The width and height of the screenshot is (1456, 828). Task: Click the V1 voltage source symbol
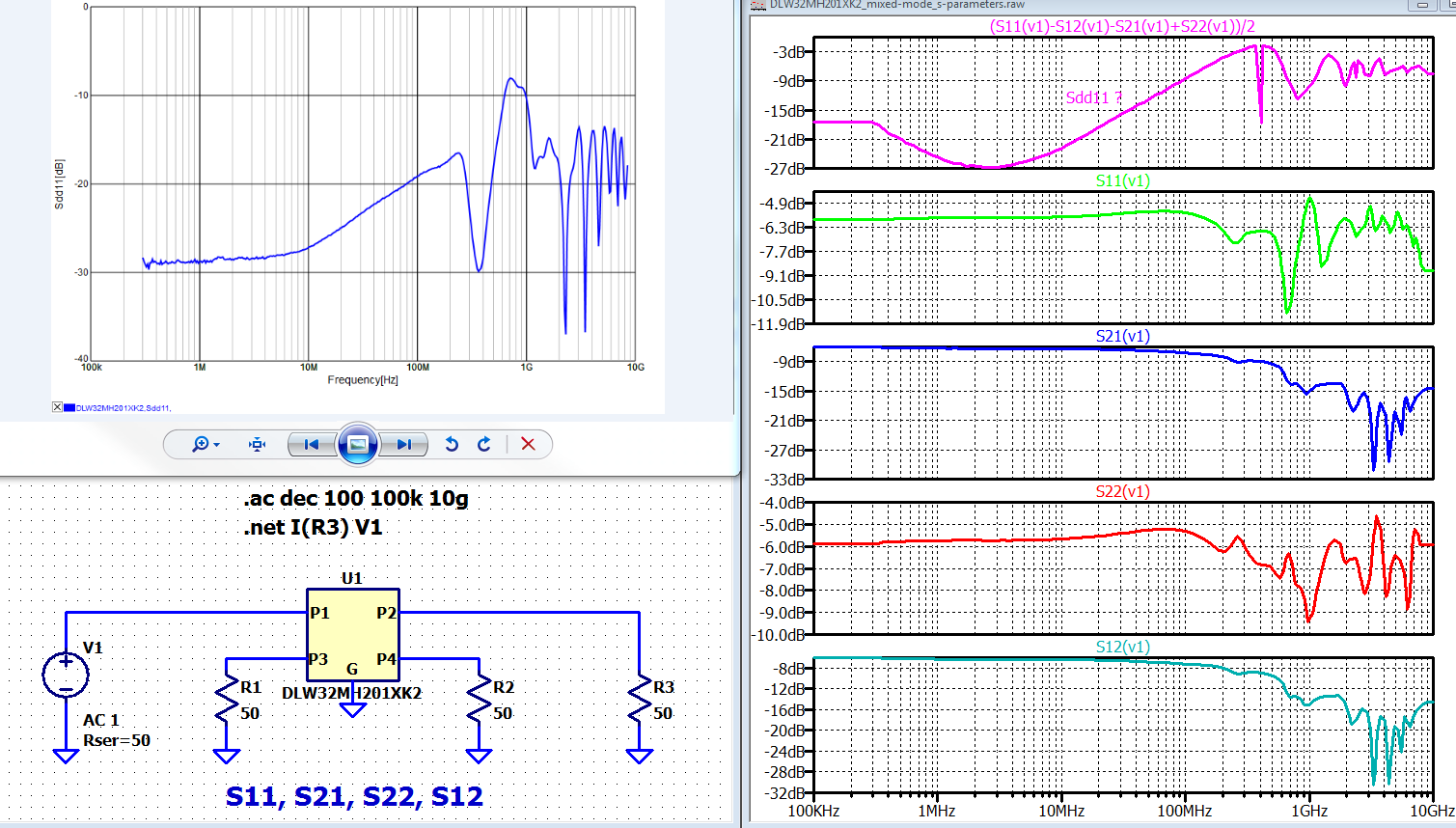point(66,674)
